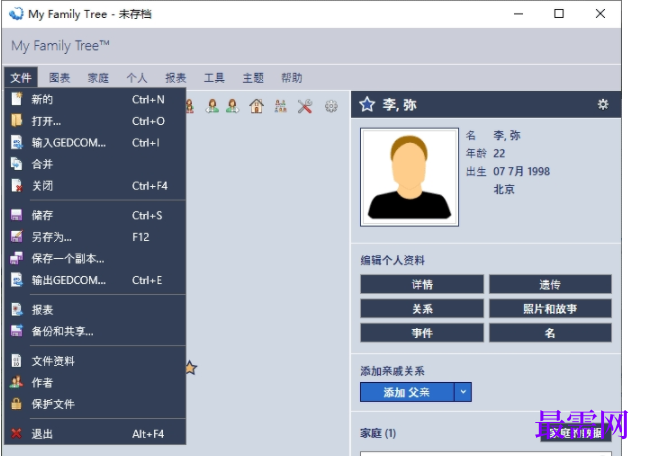This screenshot has height=456, width=647.
Task: Click the 另存为 save-as icon
Action: [17, 236]
